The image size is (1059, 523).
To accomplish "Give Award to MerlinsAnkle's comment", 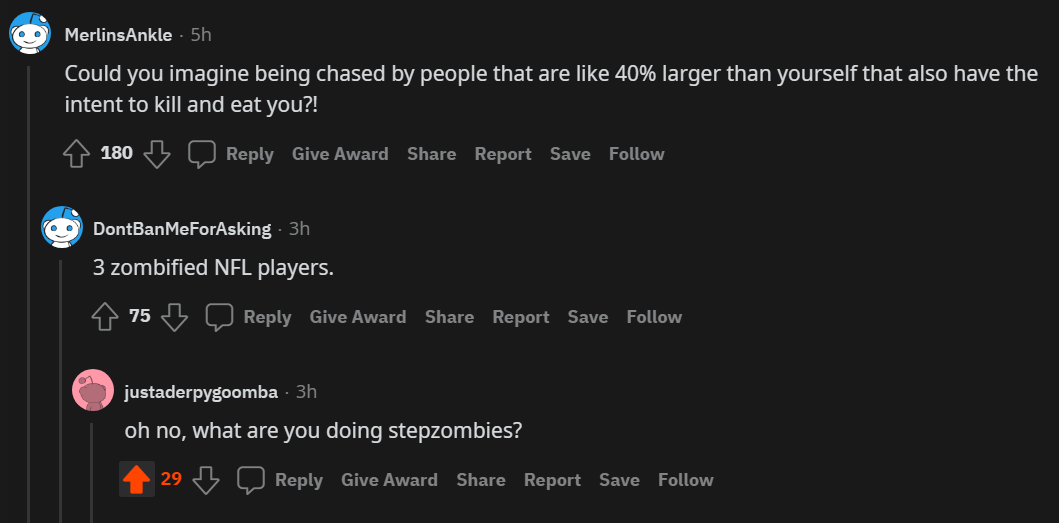I will [x=340, y=154].
